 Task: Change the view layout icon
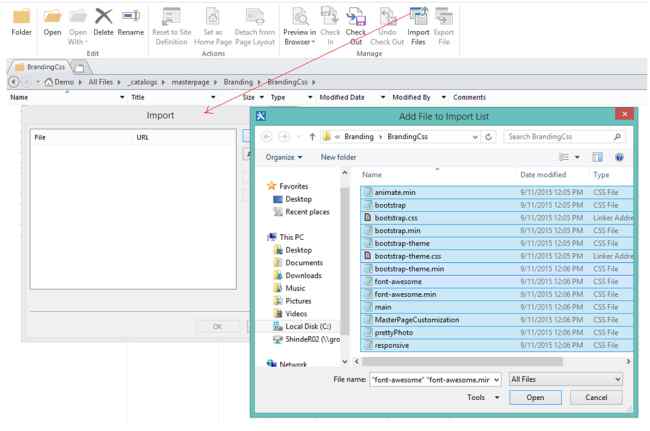click(564, 157)
